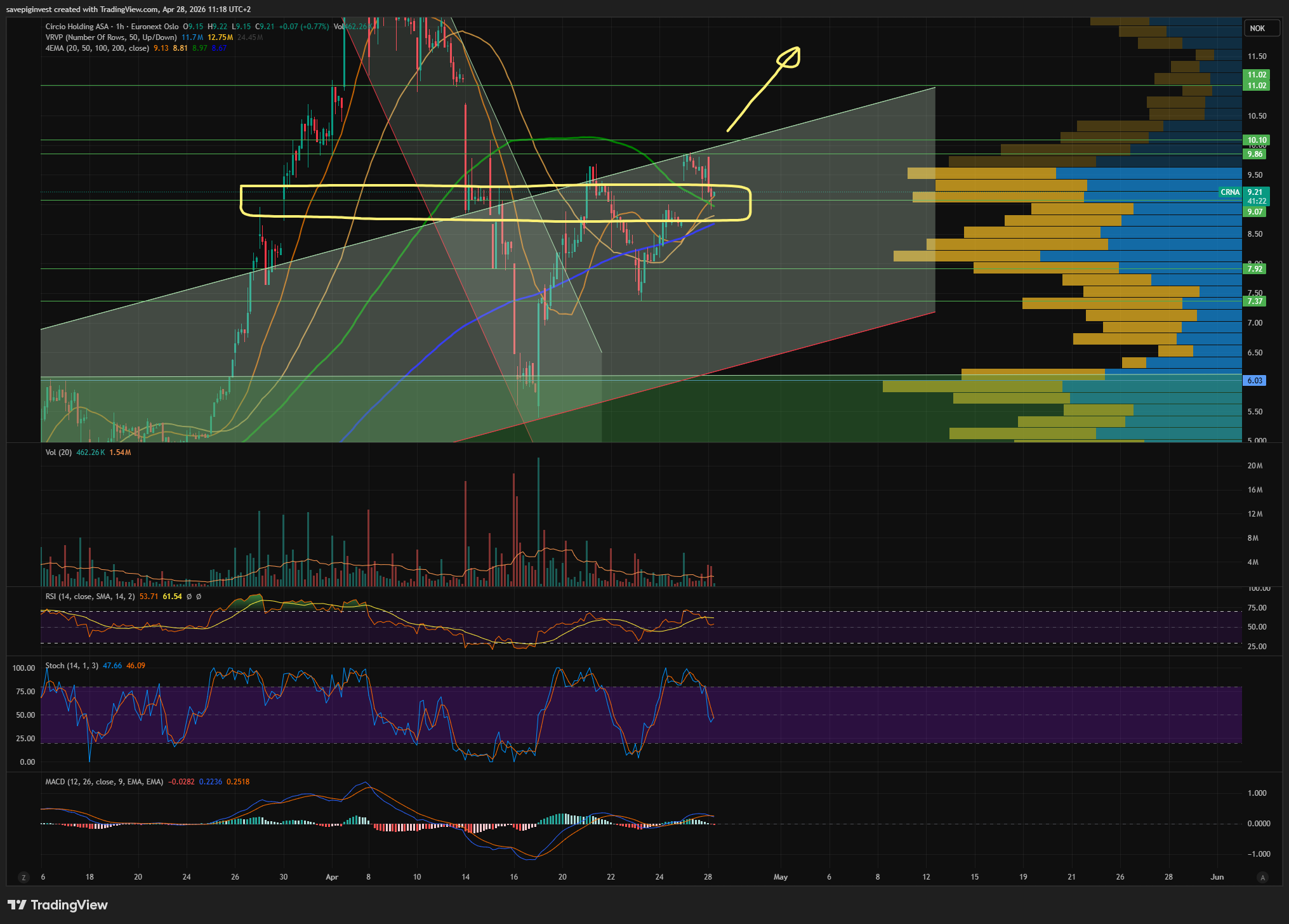Click the May label on time axis

point(781,877)
